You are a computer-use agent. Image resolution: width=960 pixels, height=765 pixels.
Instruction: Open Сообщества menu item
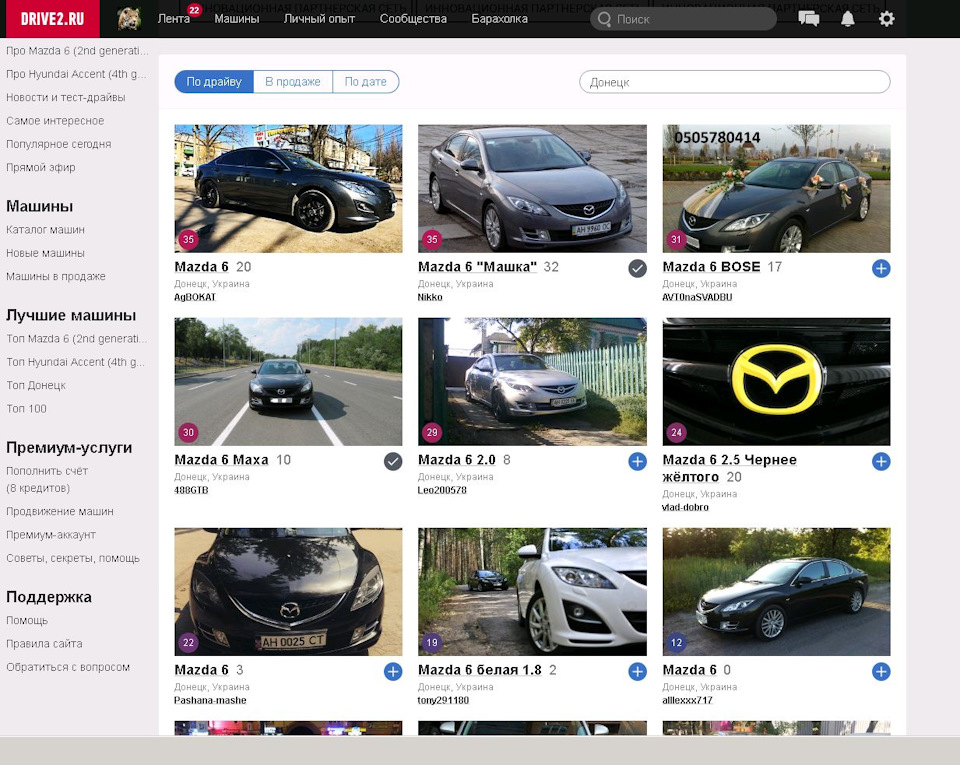[413, 19]
